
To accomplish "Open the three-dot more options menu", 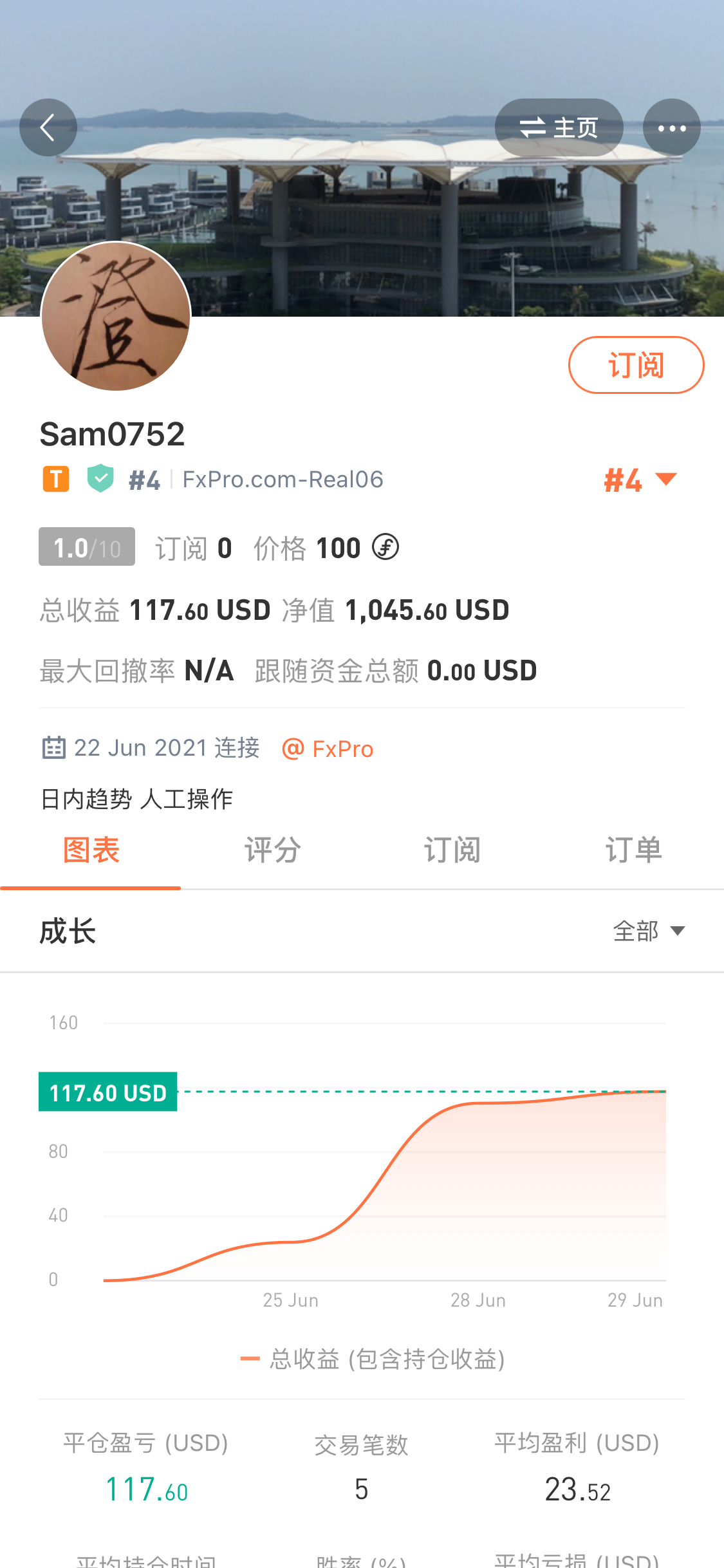I will click(x=672, y=127).
